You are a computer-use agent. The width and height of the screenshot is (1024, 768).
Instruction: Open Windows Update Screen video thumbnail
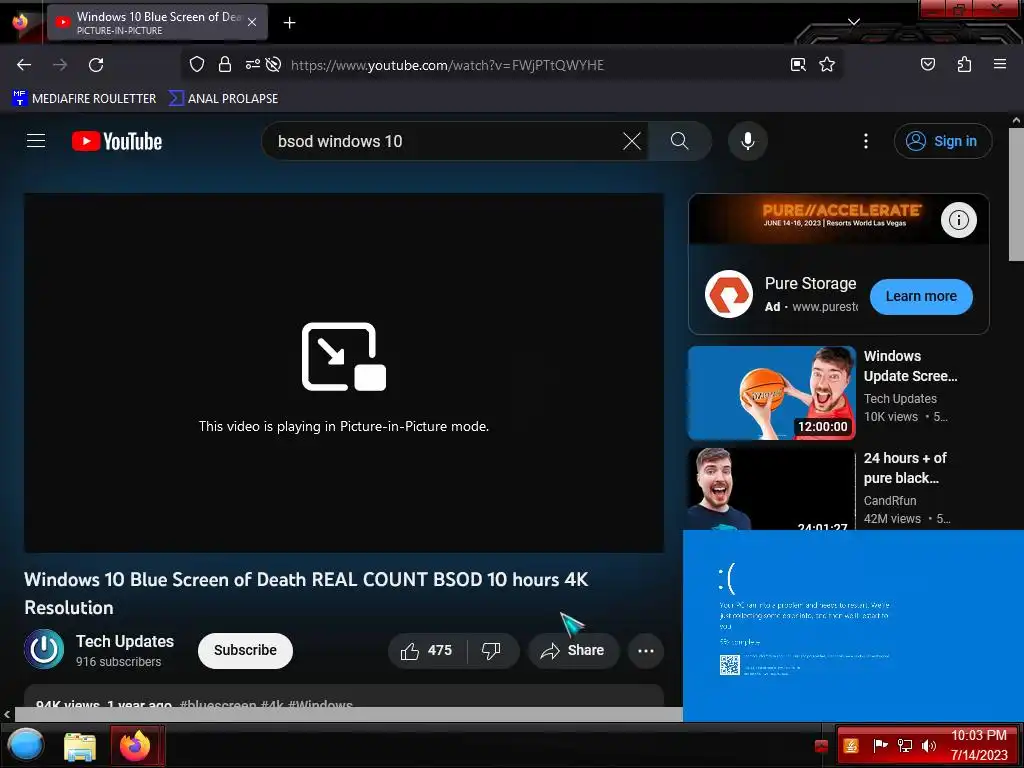771,393
